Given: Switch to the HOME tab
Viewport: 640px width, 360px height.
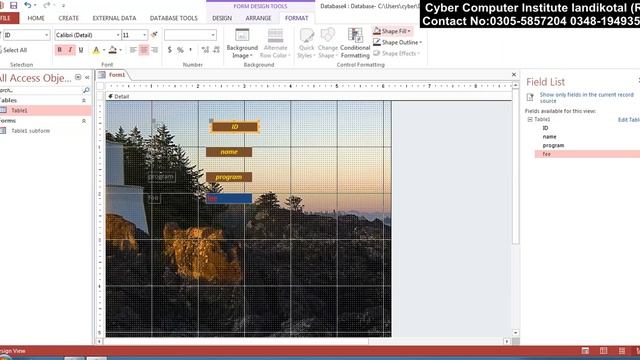Looking at the screenshot, I should click(36, 18).
